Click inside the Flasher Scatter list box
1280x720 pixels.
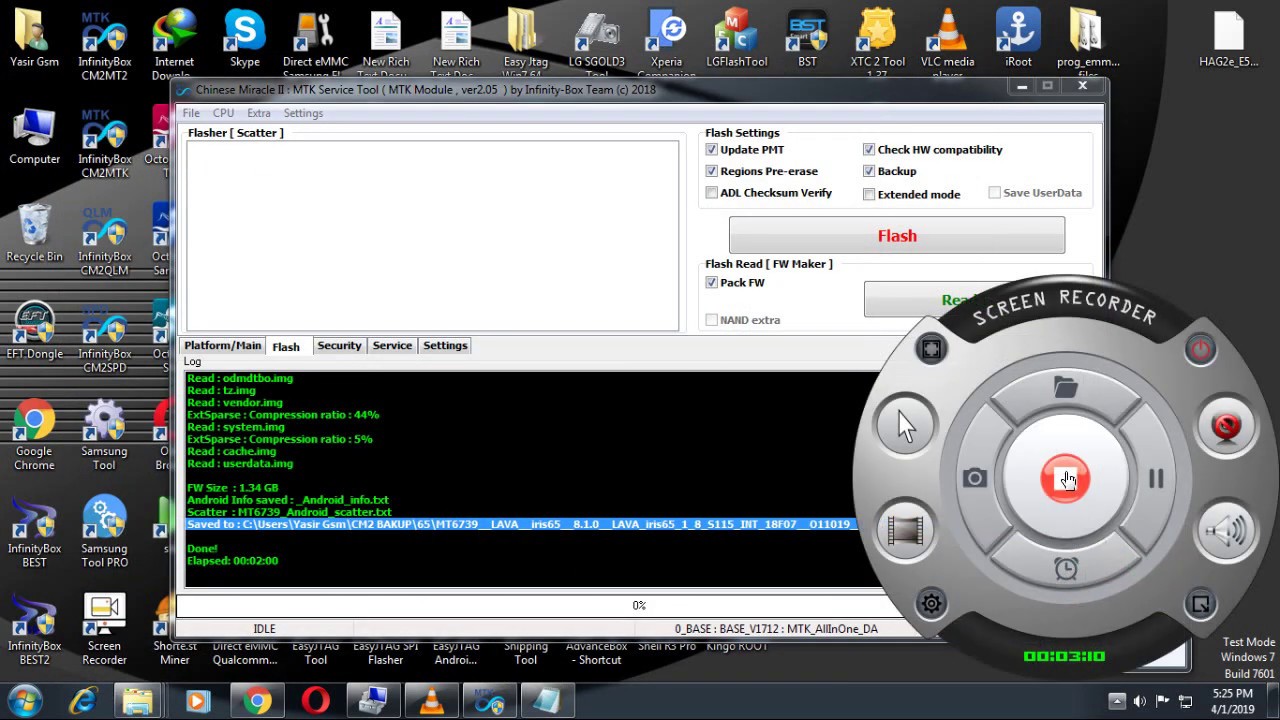click(x=432, y=236)
